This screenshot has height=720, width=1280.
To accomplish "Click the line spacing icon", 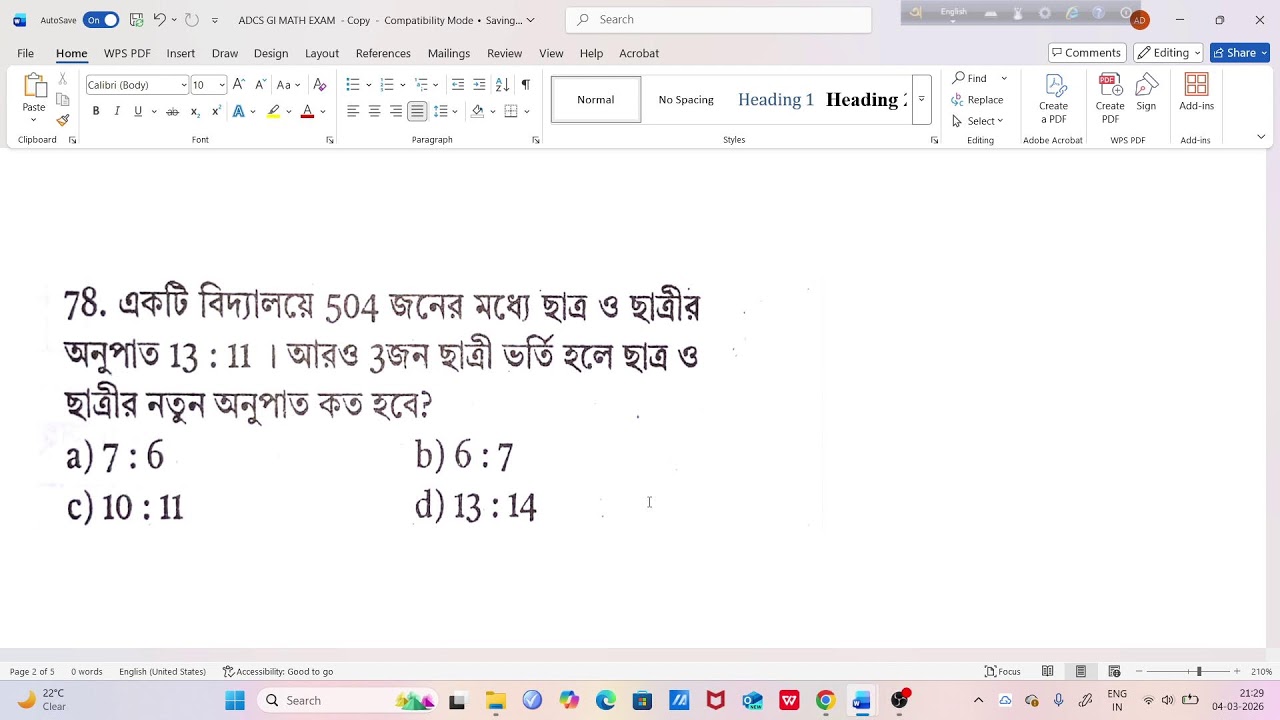I will [441, 111].
